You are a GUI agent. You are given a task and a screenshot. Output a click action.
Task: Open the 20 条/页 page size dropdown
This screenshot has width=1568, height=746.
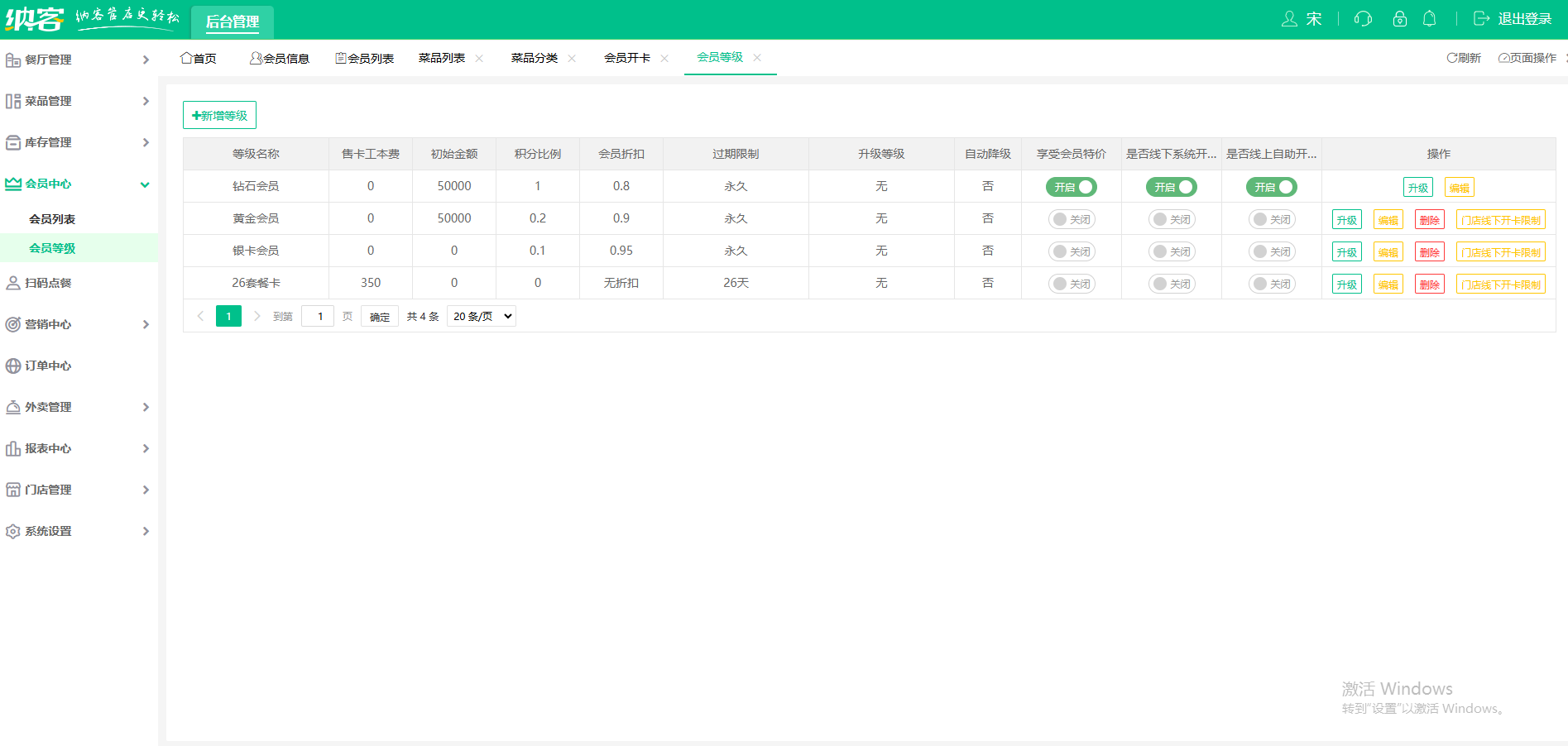point(482,316)
